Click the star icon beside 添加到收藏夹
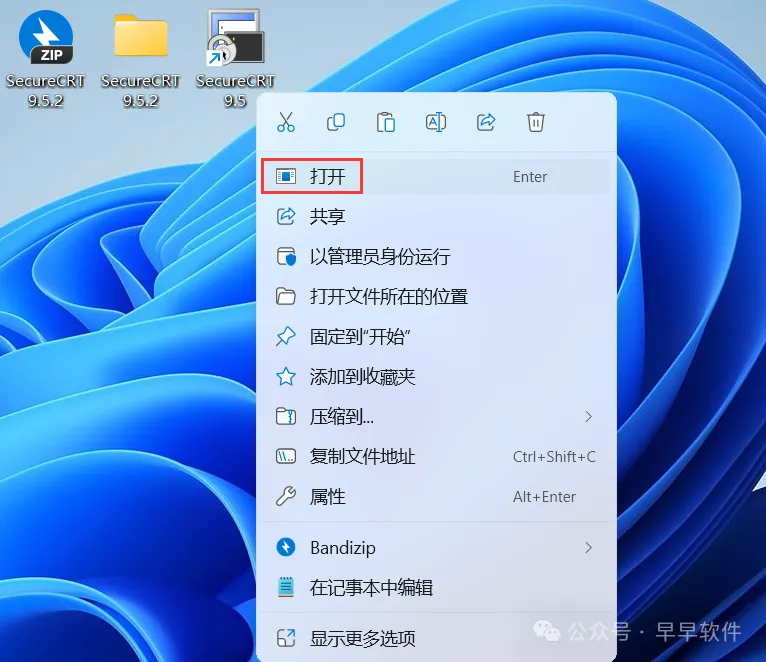Viewport: 766px width, 662px height. click(x=286, y=377)
